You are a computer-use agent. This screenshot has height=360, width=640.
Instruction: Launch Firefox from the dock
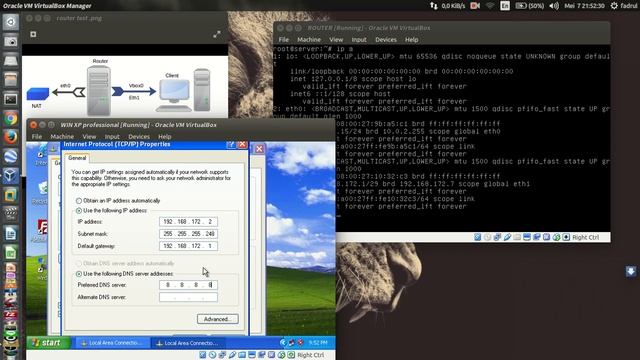click(11, 137)
